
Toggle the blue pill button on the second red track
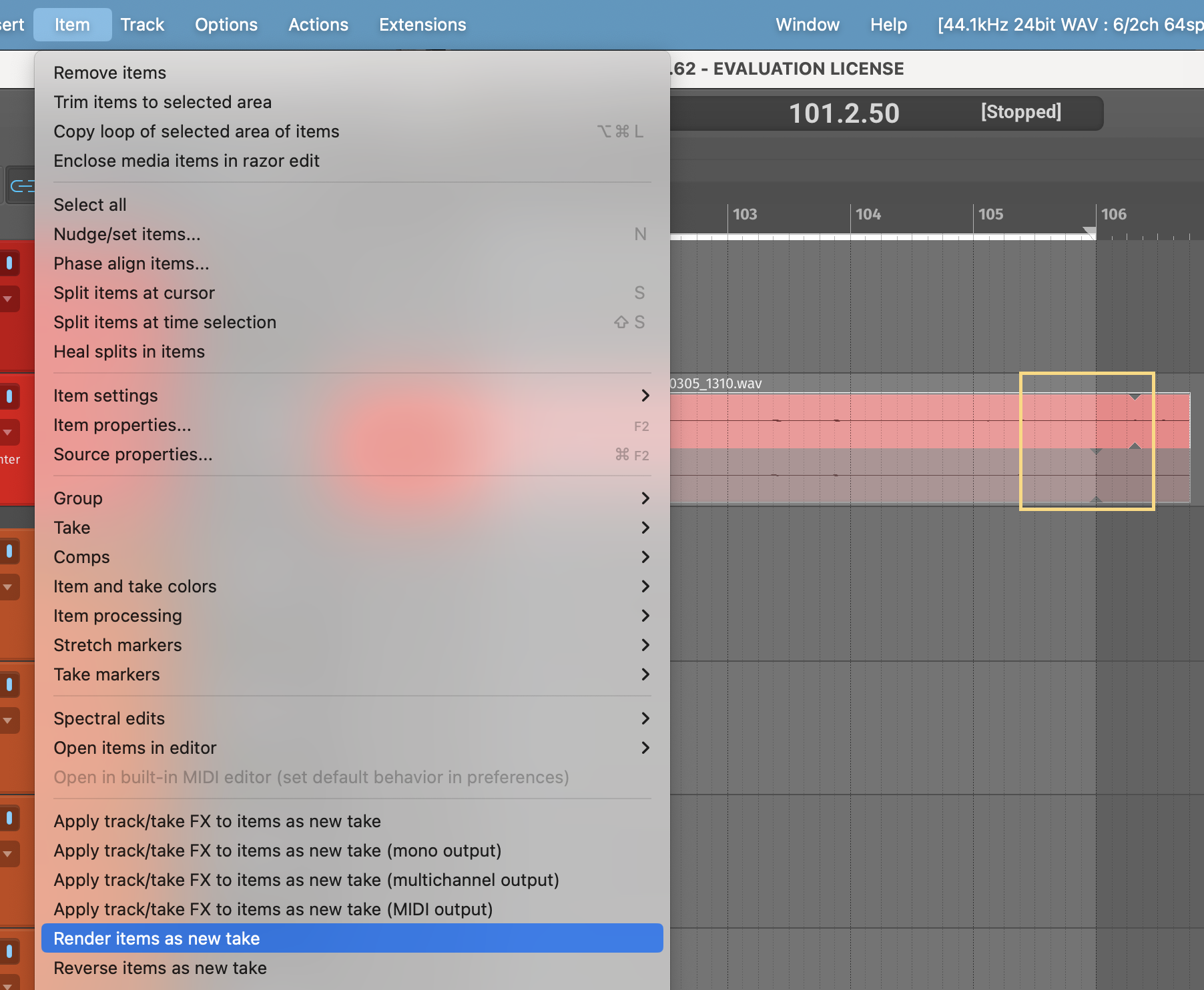(x=9, y=396)
